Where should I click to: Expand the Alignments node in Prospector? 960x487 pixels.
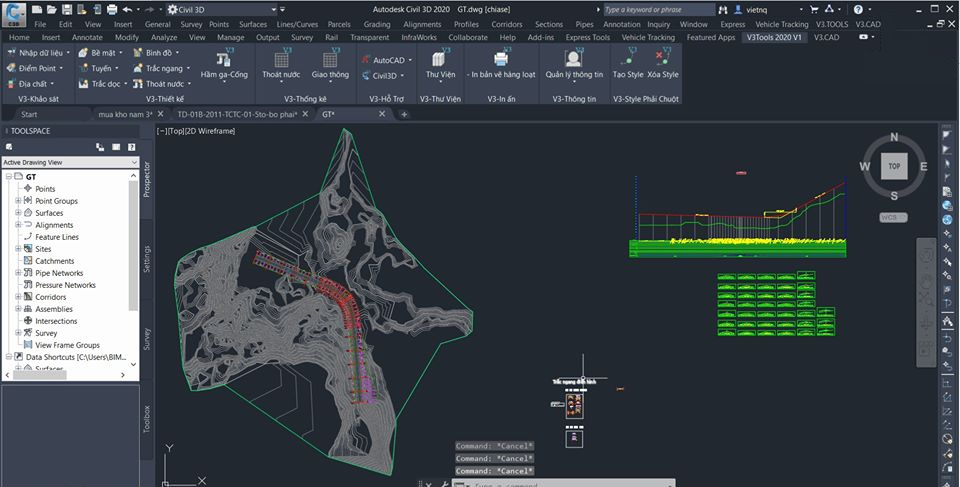[x=18, y=225]
